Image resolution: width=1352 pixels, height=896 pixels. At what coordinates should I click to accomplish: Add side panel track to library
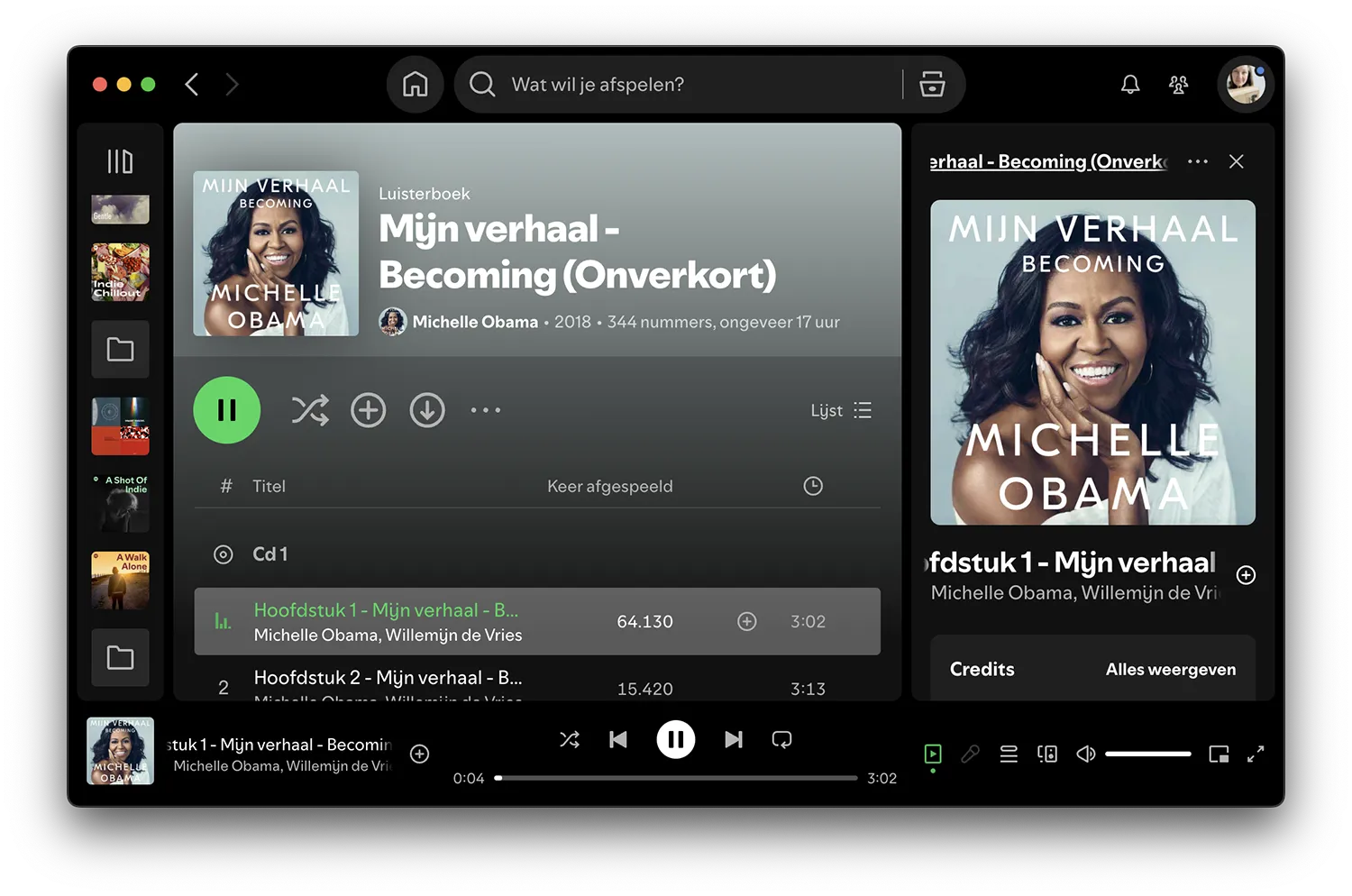1246,575
